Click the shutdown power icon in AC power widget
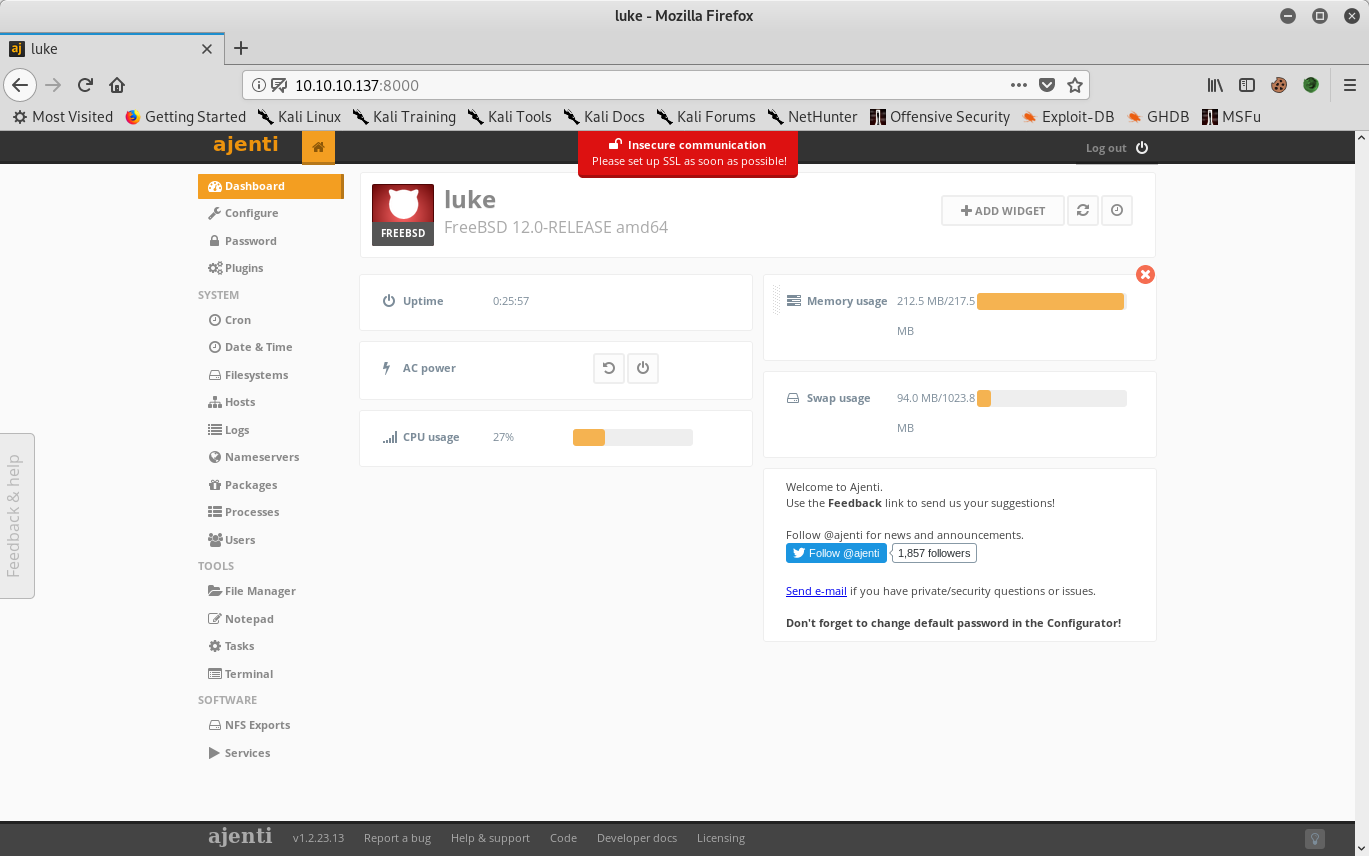1369x856 pixels. point(643,368)
